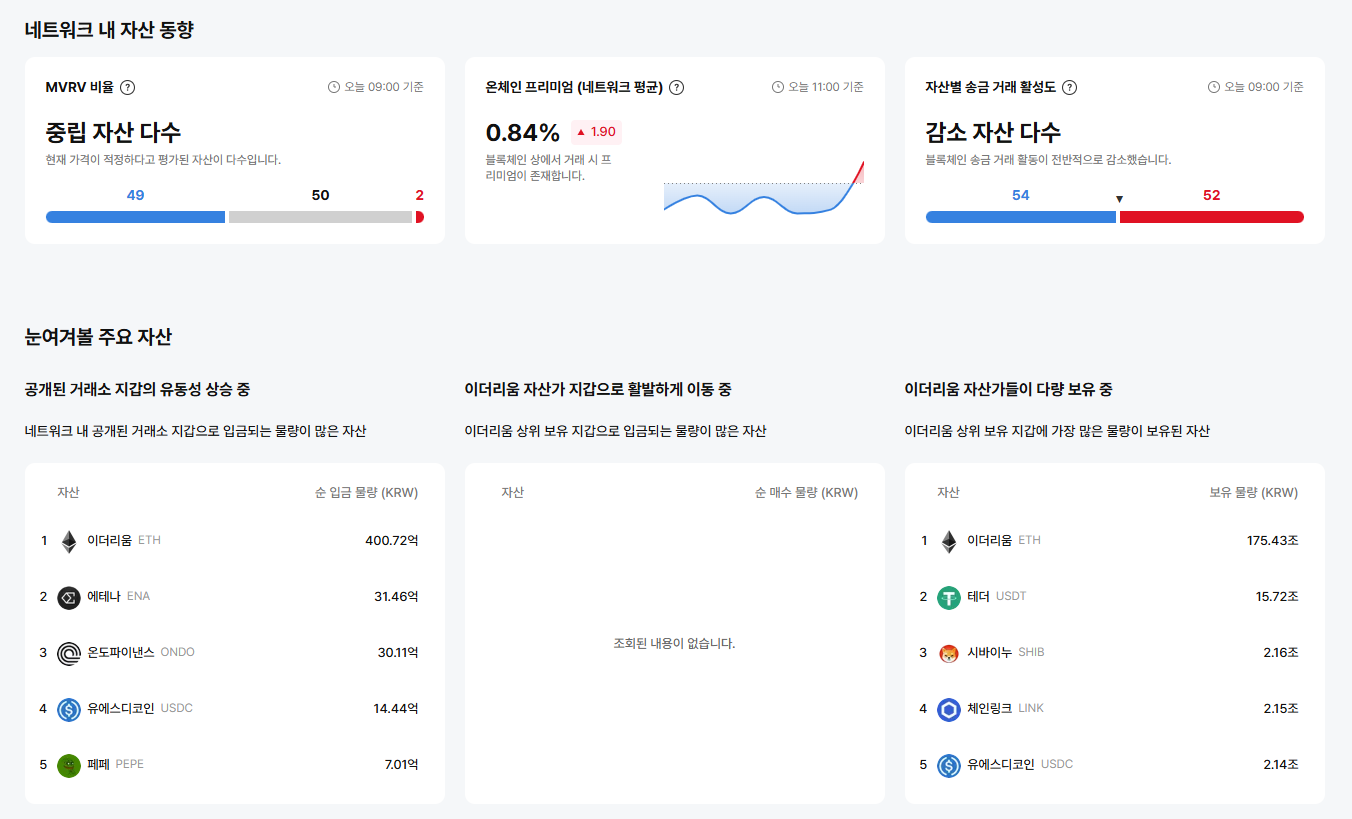Click Ethereum logo in 보유 물량 list
The height and width of the screenshot is (819, 1352).
point(949,541)
